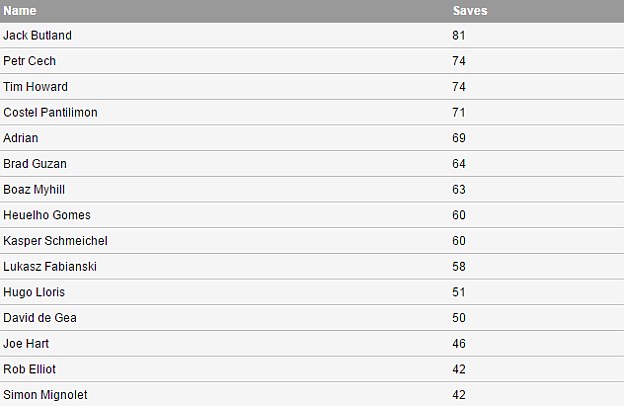Click the Hugo Lloris name
The width and height of the screenshot is (624, 406).
pyautogui.click(x=34, y=292)
